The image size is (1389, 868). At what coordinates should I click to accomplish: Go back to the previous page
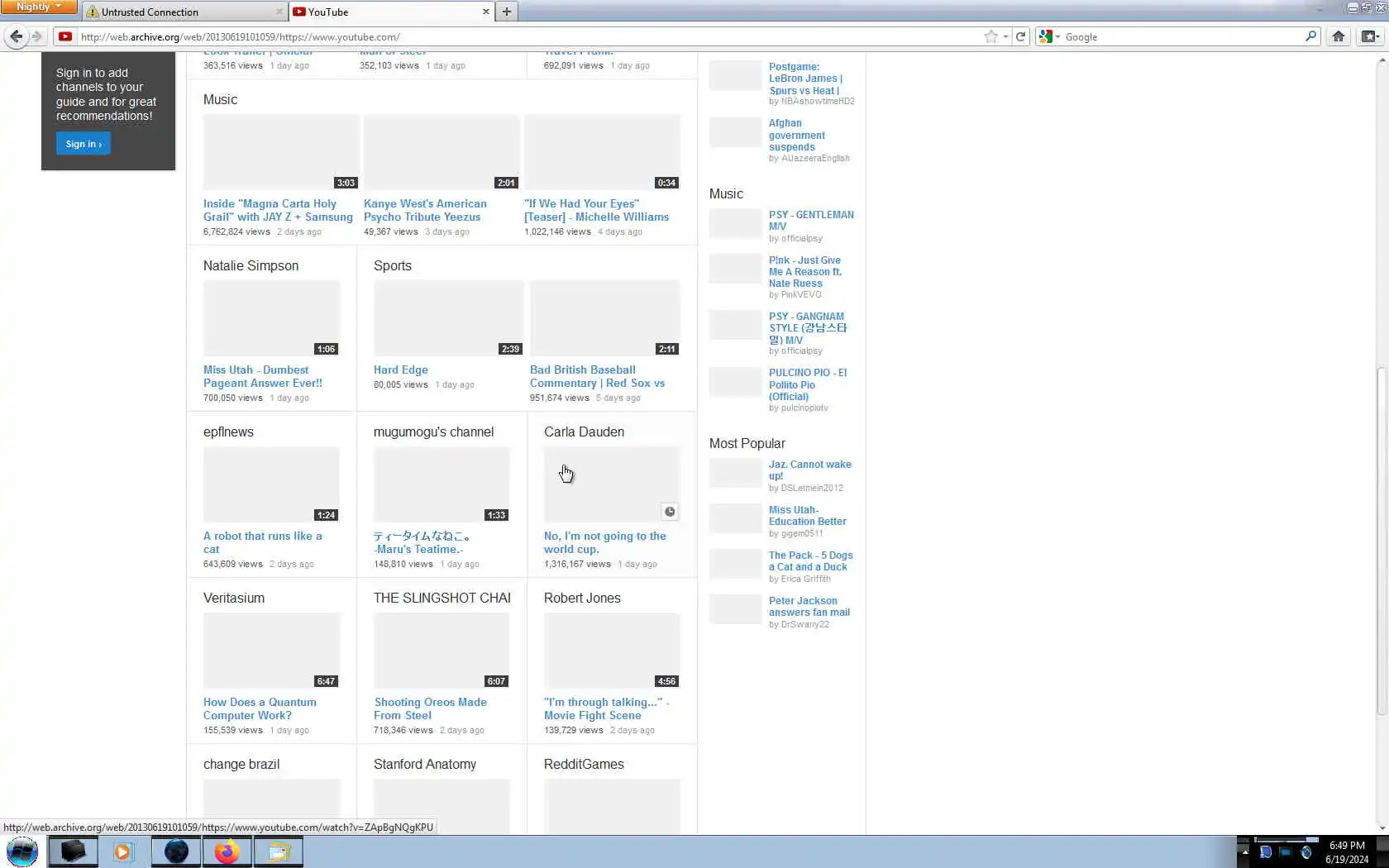[x=16, y=36]
